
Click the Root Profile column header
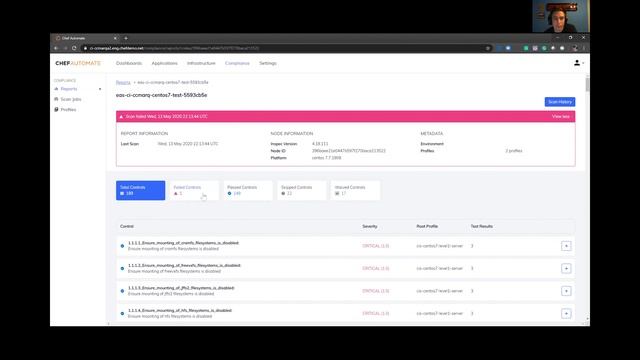(427, 226)
